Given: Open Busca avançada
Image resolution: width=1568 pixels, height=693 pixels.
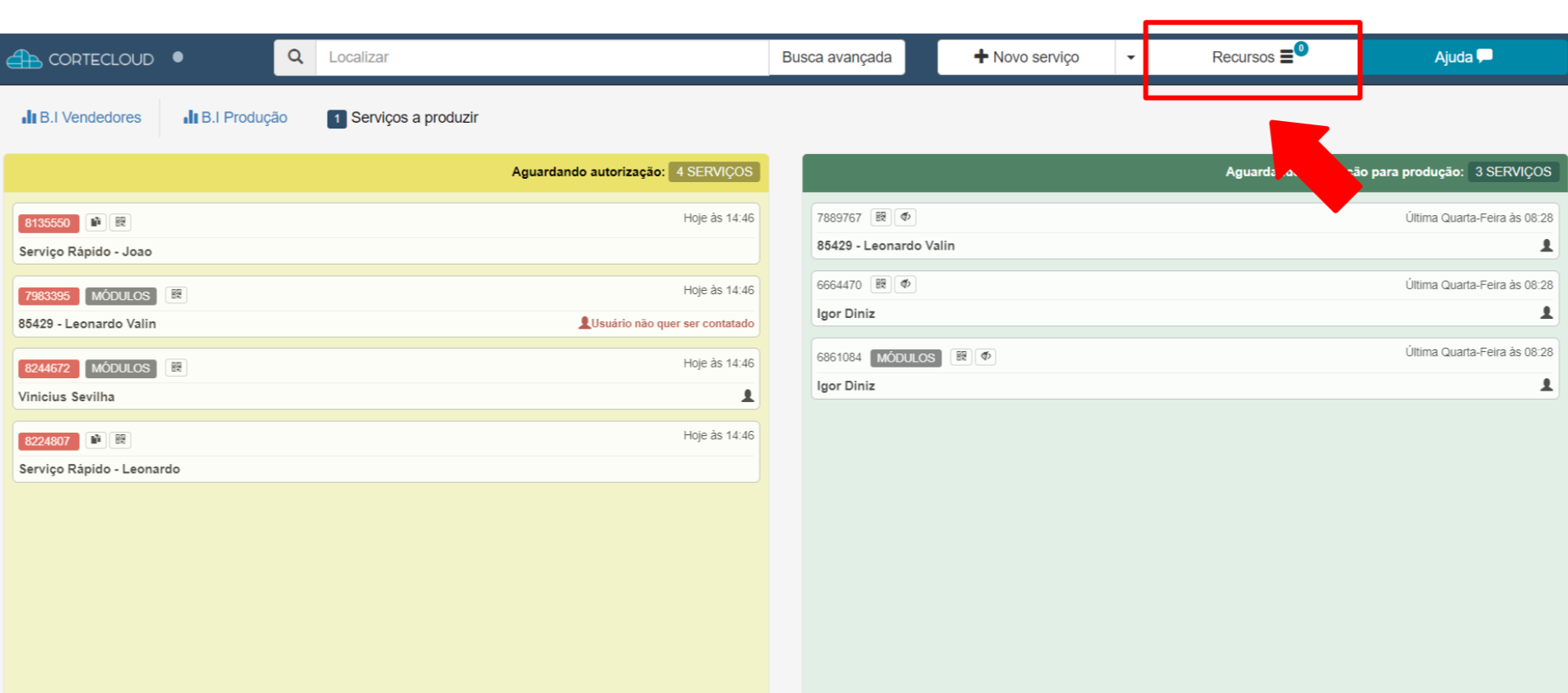Looking at the screenshot, I should point(837,57).
